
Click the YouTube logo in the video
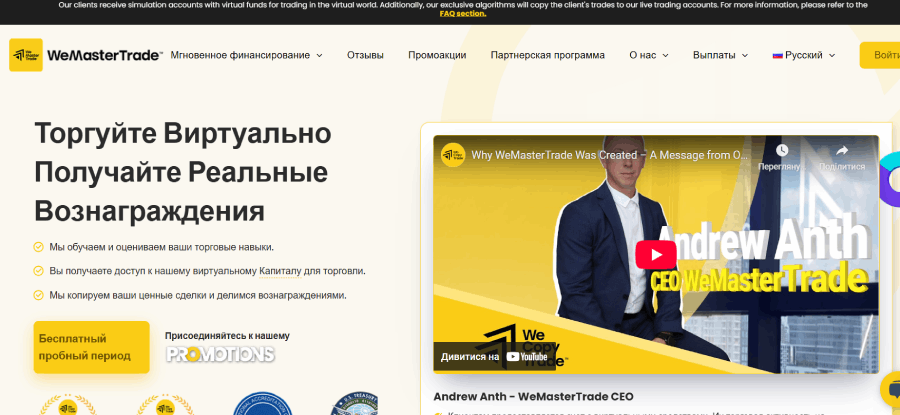pos(529,356)
